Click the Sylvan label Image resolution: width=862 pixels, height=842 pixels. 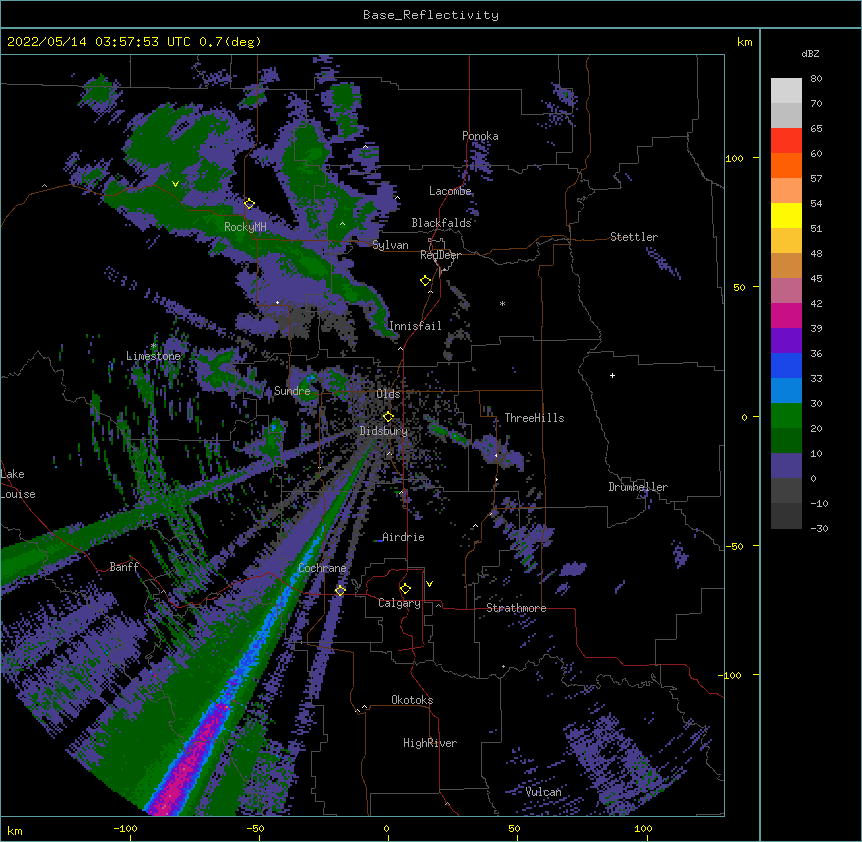point(390,245)
